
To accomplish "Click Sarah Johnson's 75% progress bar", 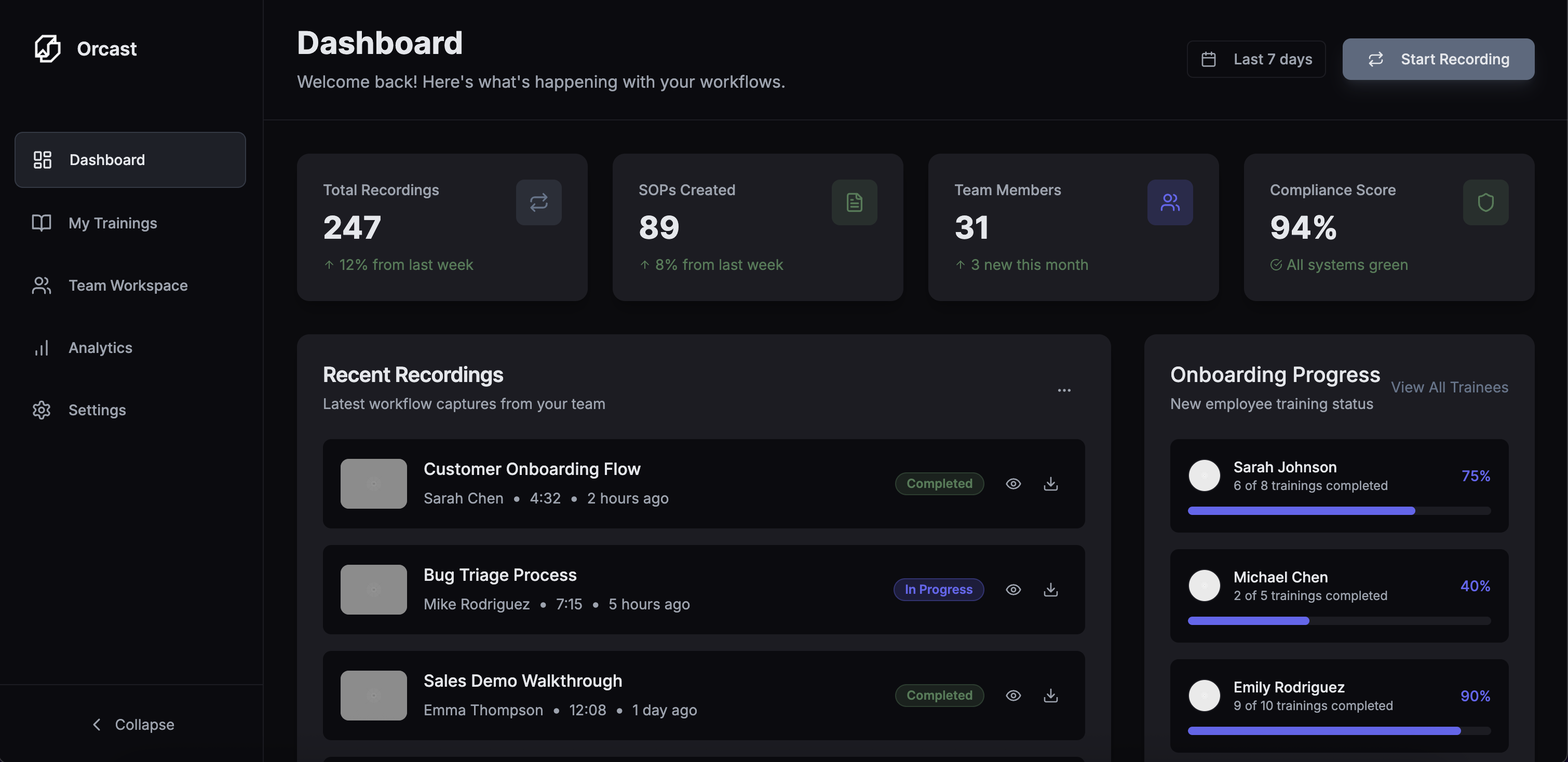I will (1339, 511).
